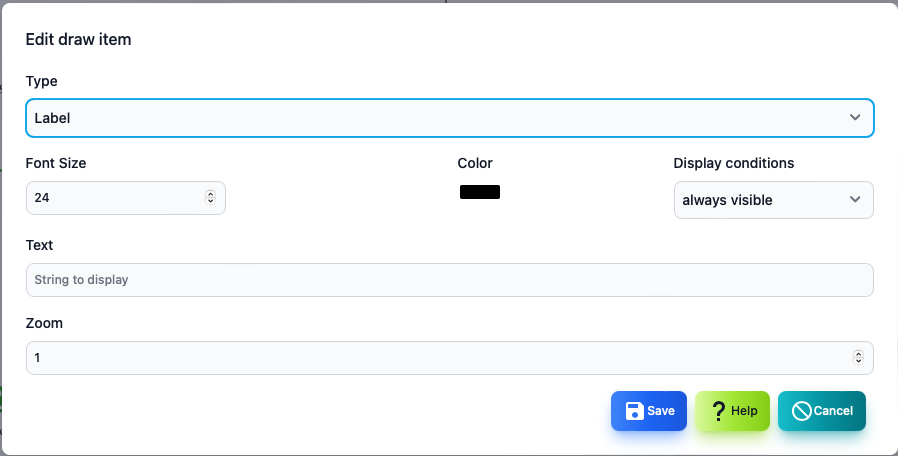This screenshot has width=898, height=456.
Task: Click the Edit draw item dialog title
Action: [x=78, y=40]
